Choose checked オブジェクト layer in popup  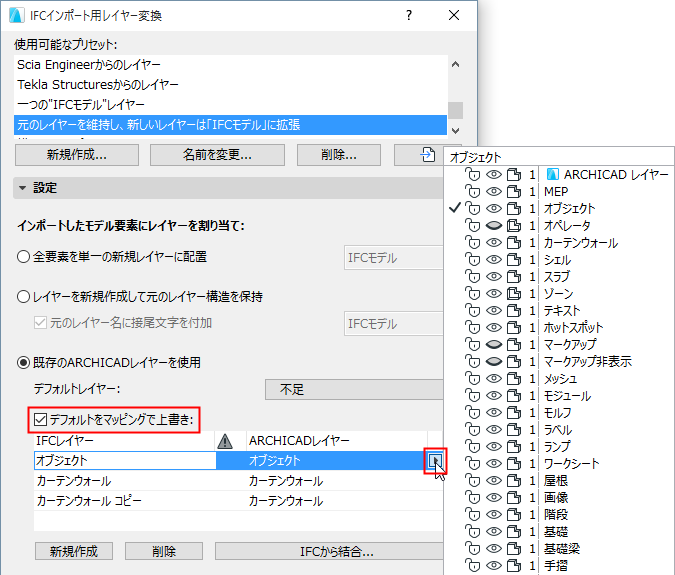coord(569,208)
